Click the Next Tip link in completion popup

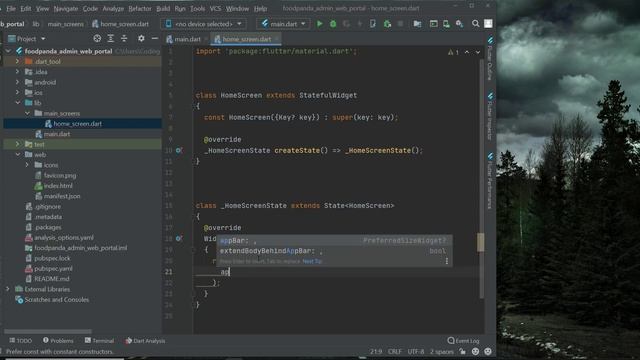click(x=312, y=261)
